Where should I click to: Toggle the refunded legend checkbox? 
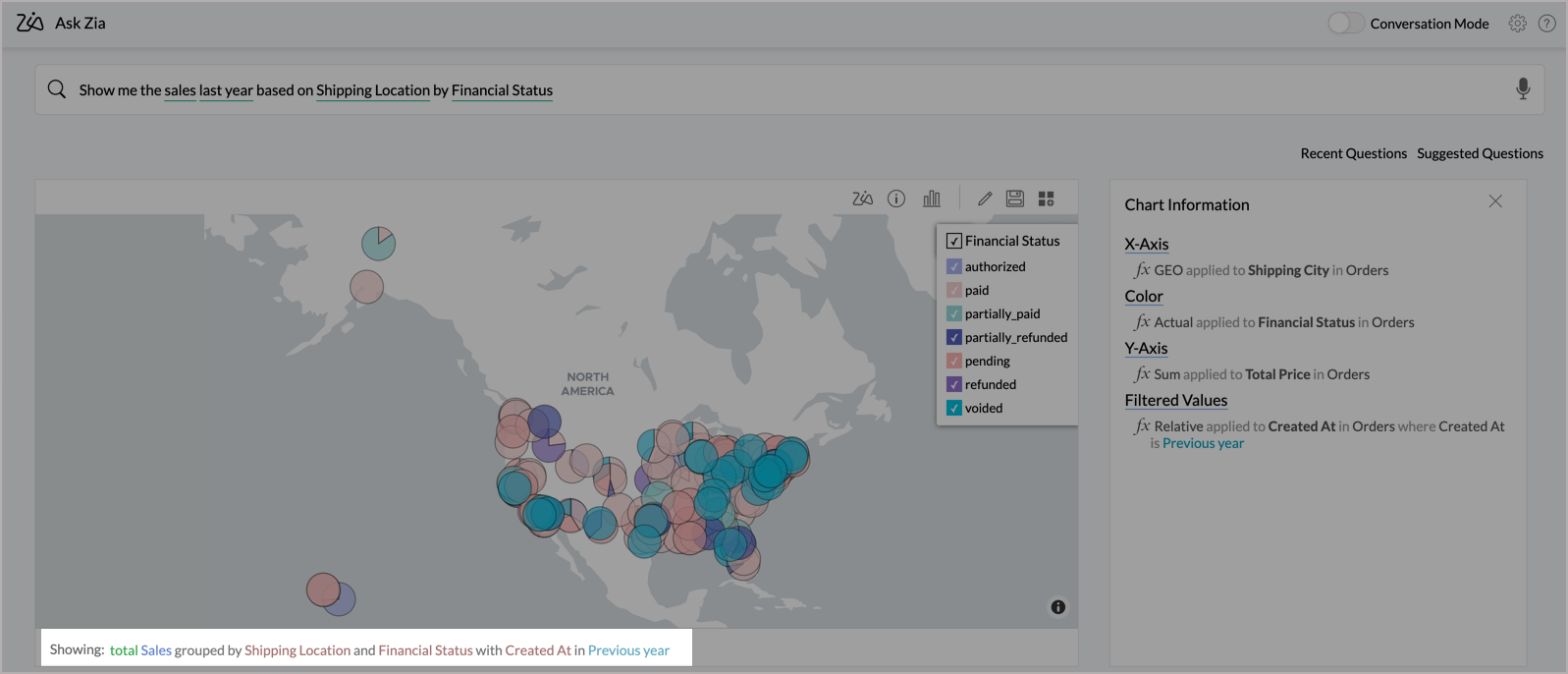953,384
